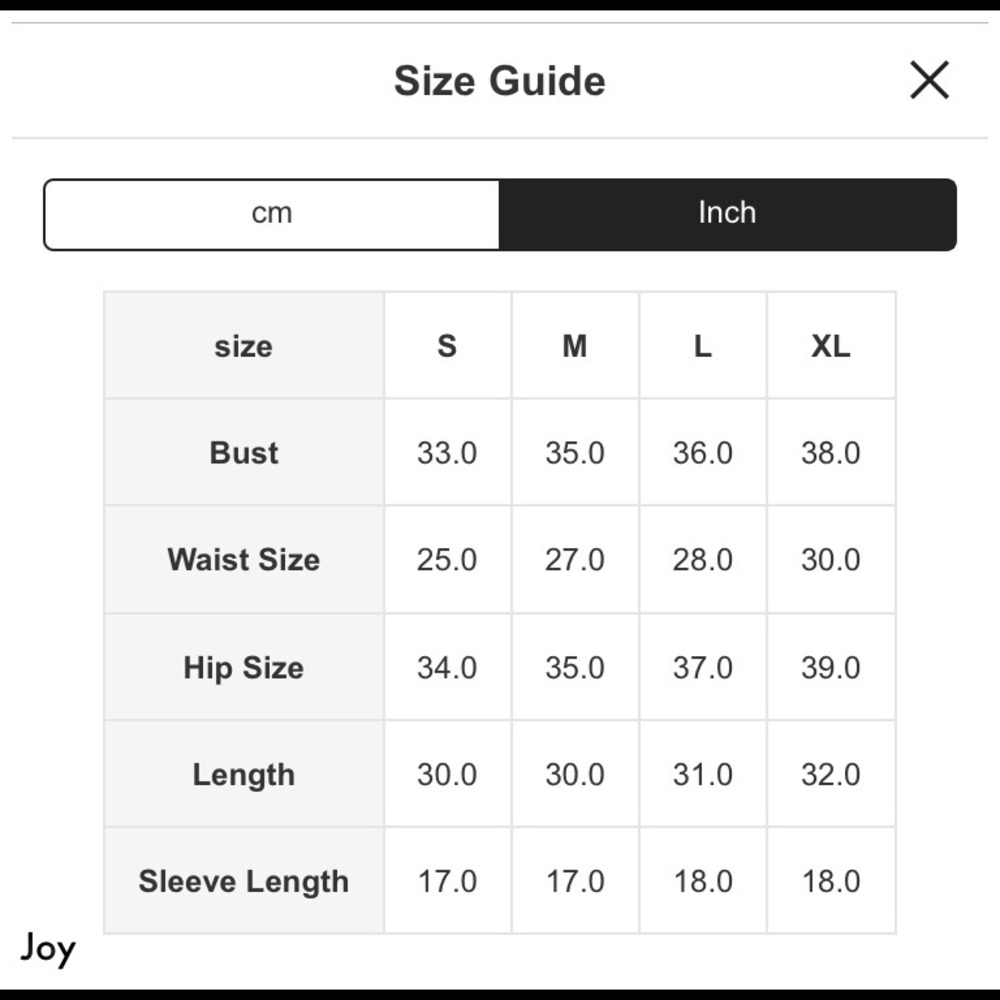Image resolution: width=1000 pixels, height=1000 pixels.
Task: Click the Bust row label
Action: (x=244, y=453)
